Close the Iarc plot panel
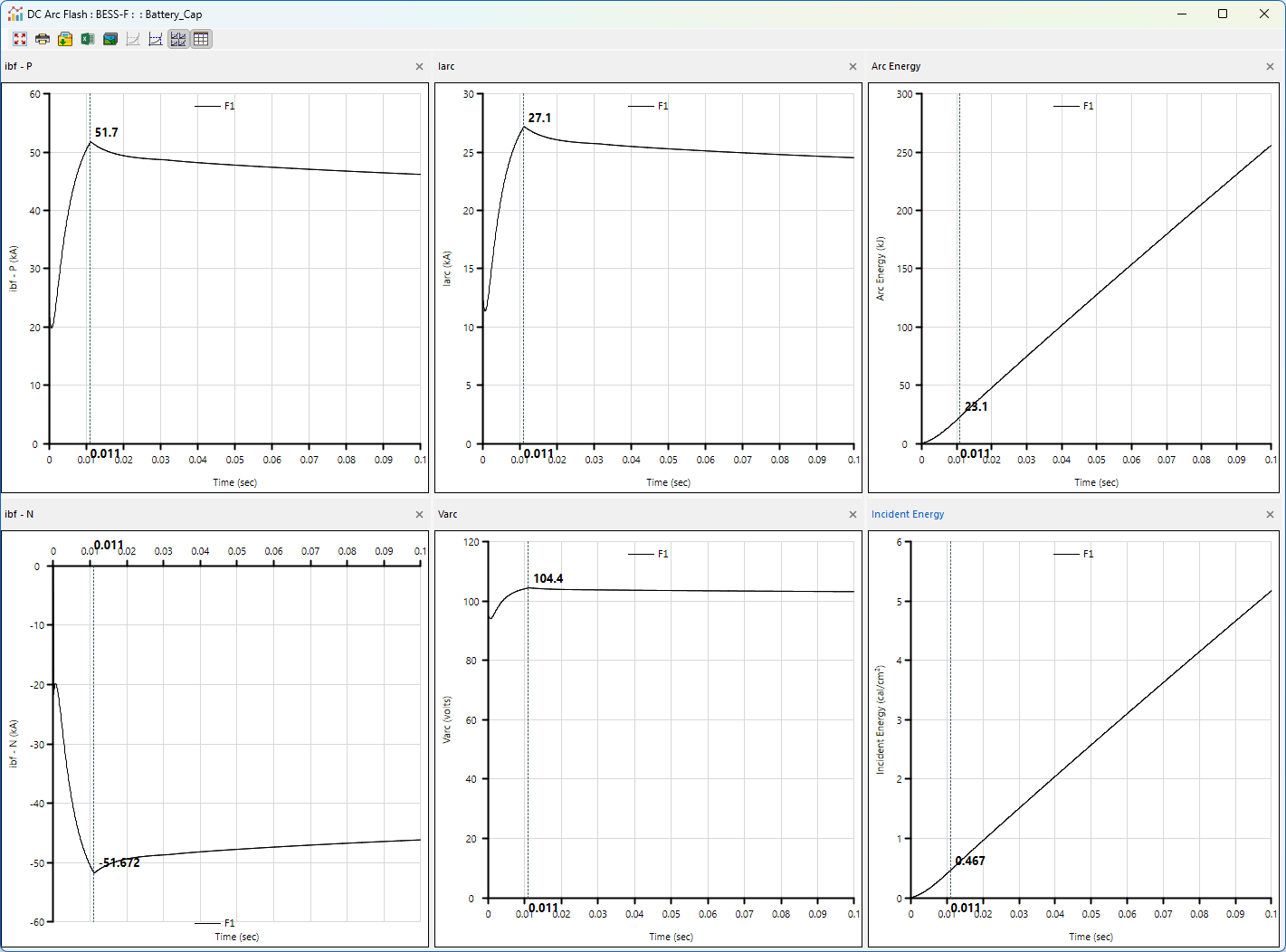This screenshot has width=1286, height=952. coord(853,67)
